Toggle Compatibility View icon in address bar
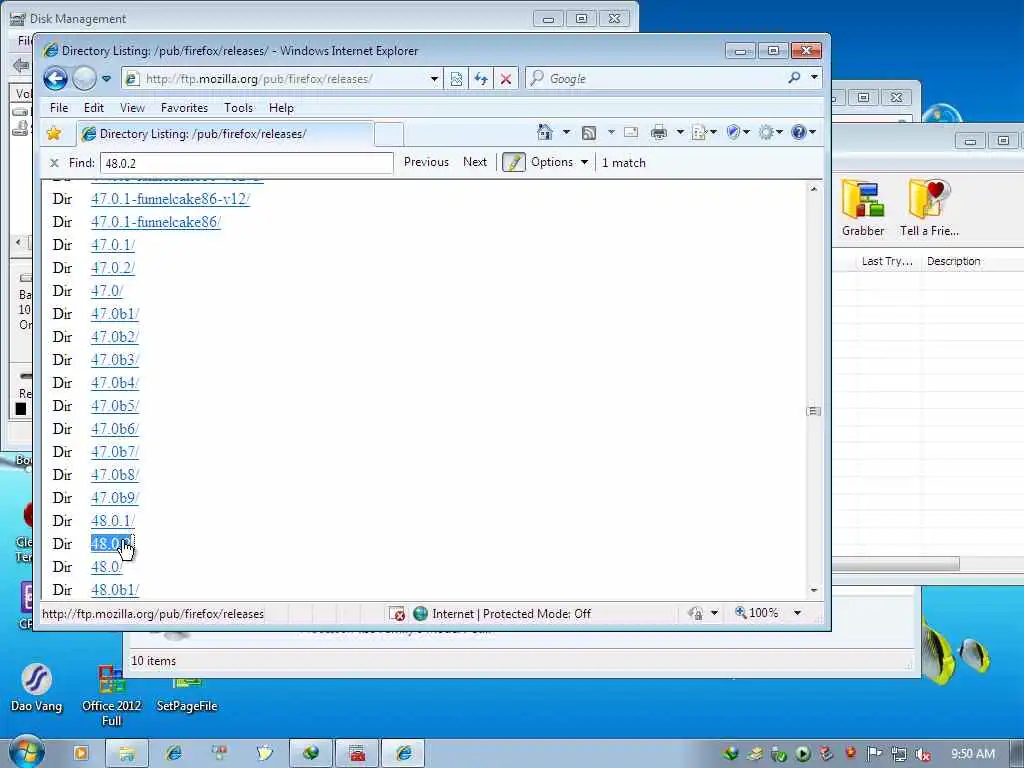Screen dimensions: 1024x768 (x=456, y=79)
